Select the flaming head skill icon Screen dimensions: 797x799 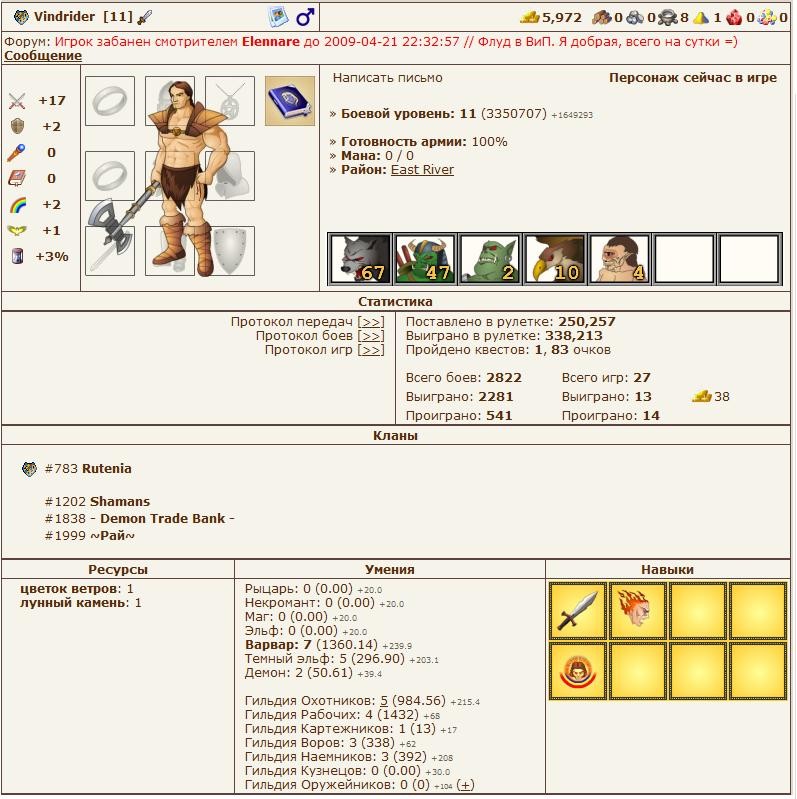[x=638, y=611]
